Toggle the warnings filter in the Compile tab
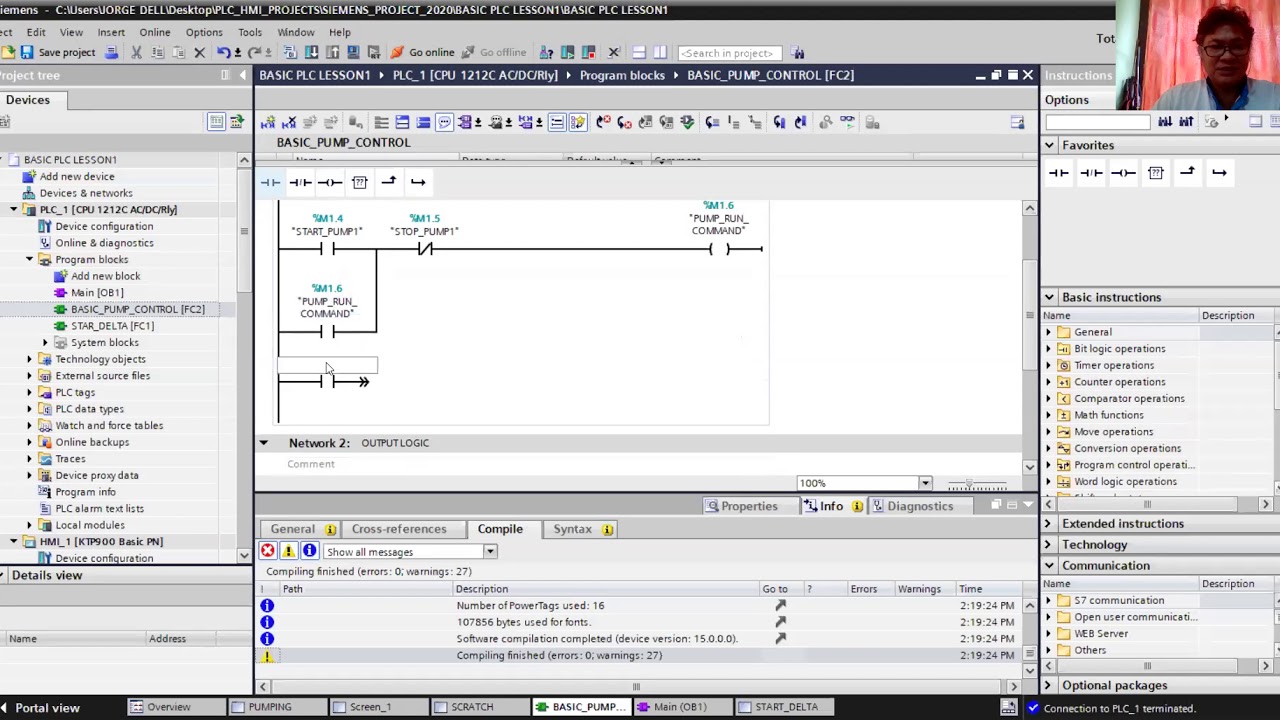 pos(289,551)
